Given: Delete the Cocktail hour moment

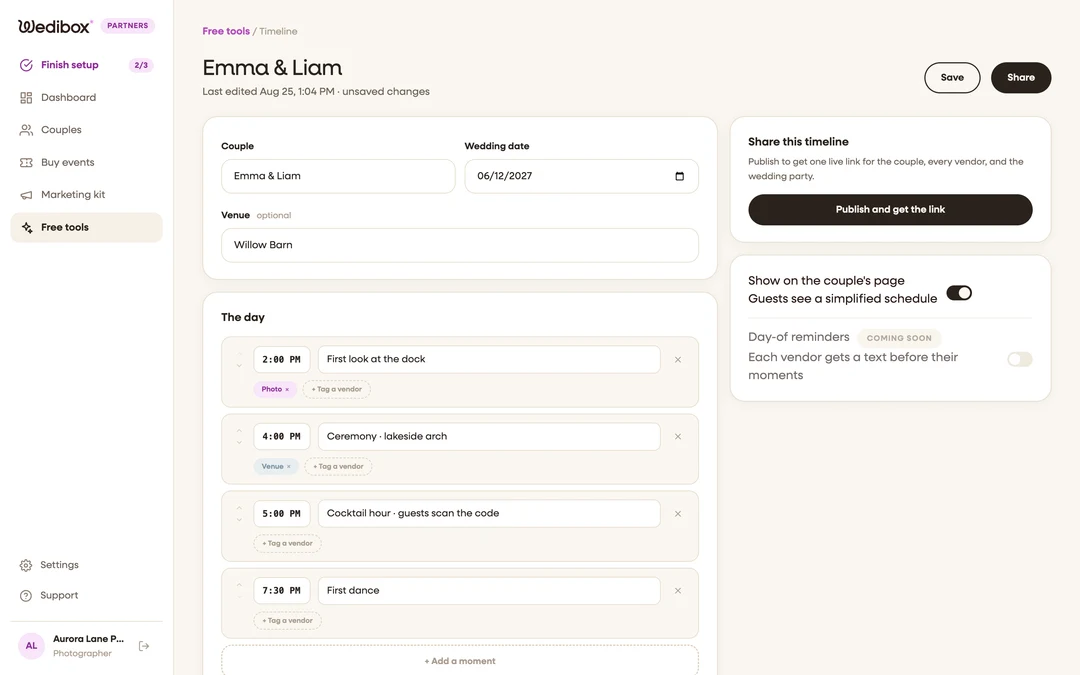Looking at the screenshot, I should [x=678, y=514].
